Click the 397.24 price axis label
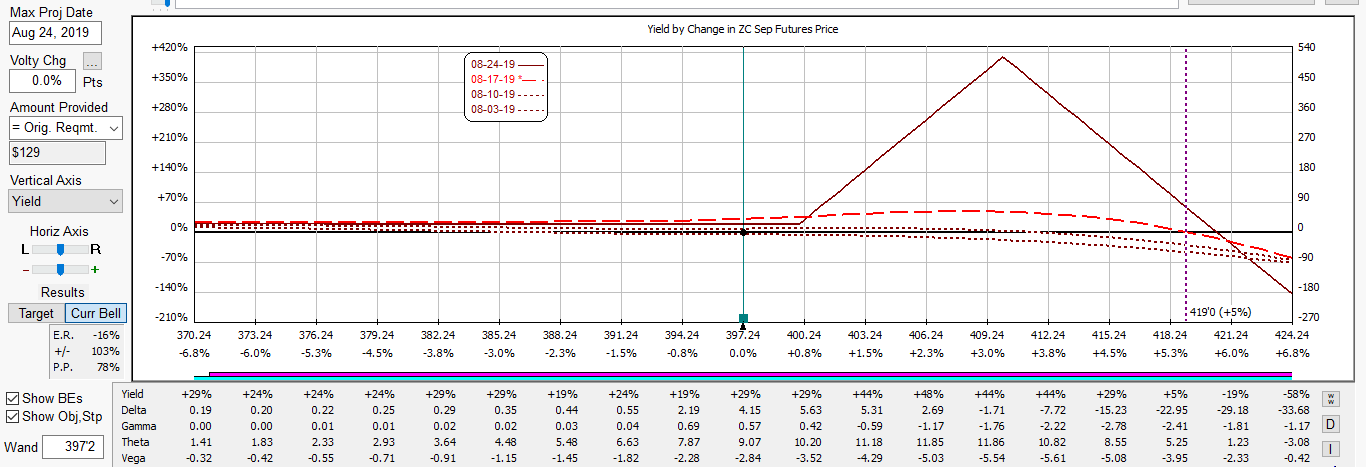The image size is (1366, 467). [x=743, y=336]
